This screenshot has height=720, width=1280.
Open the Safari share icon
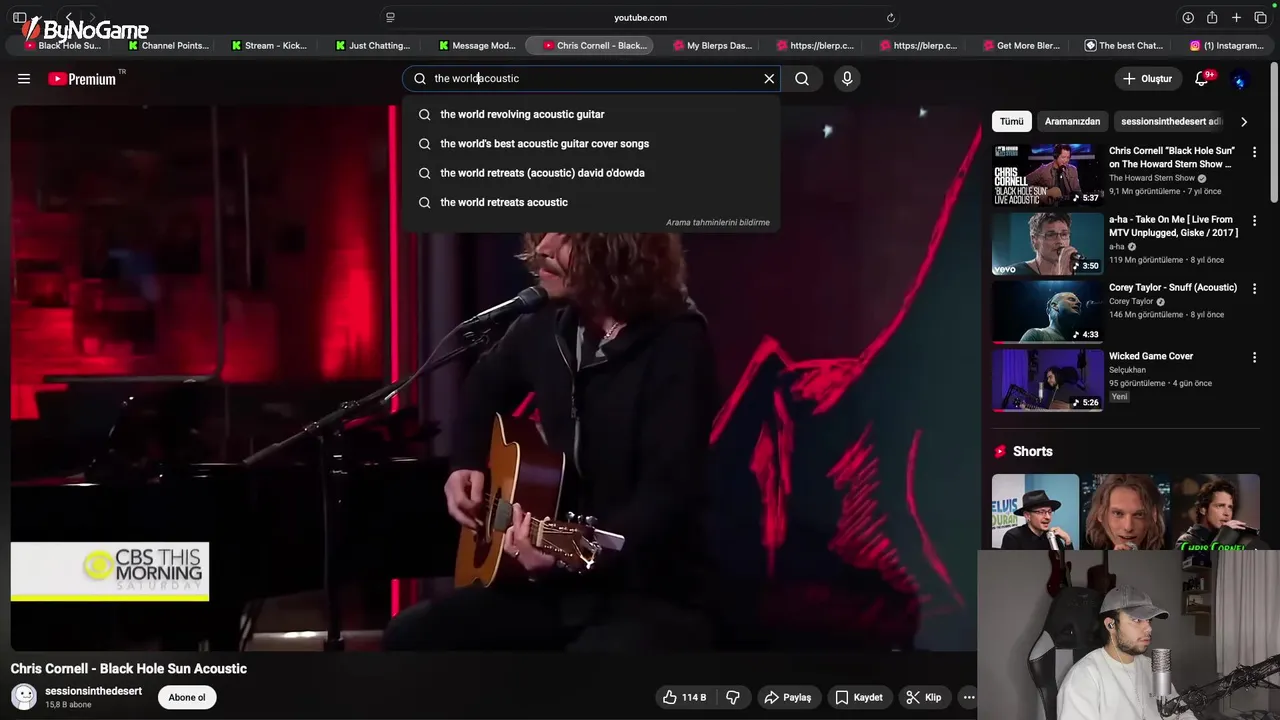point(1212,17)
